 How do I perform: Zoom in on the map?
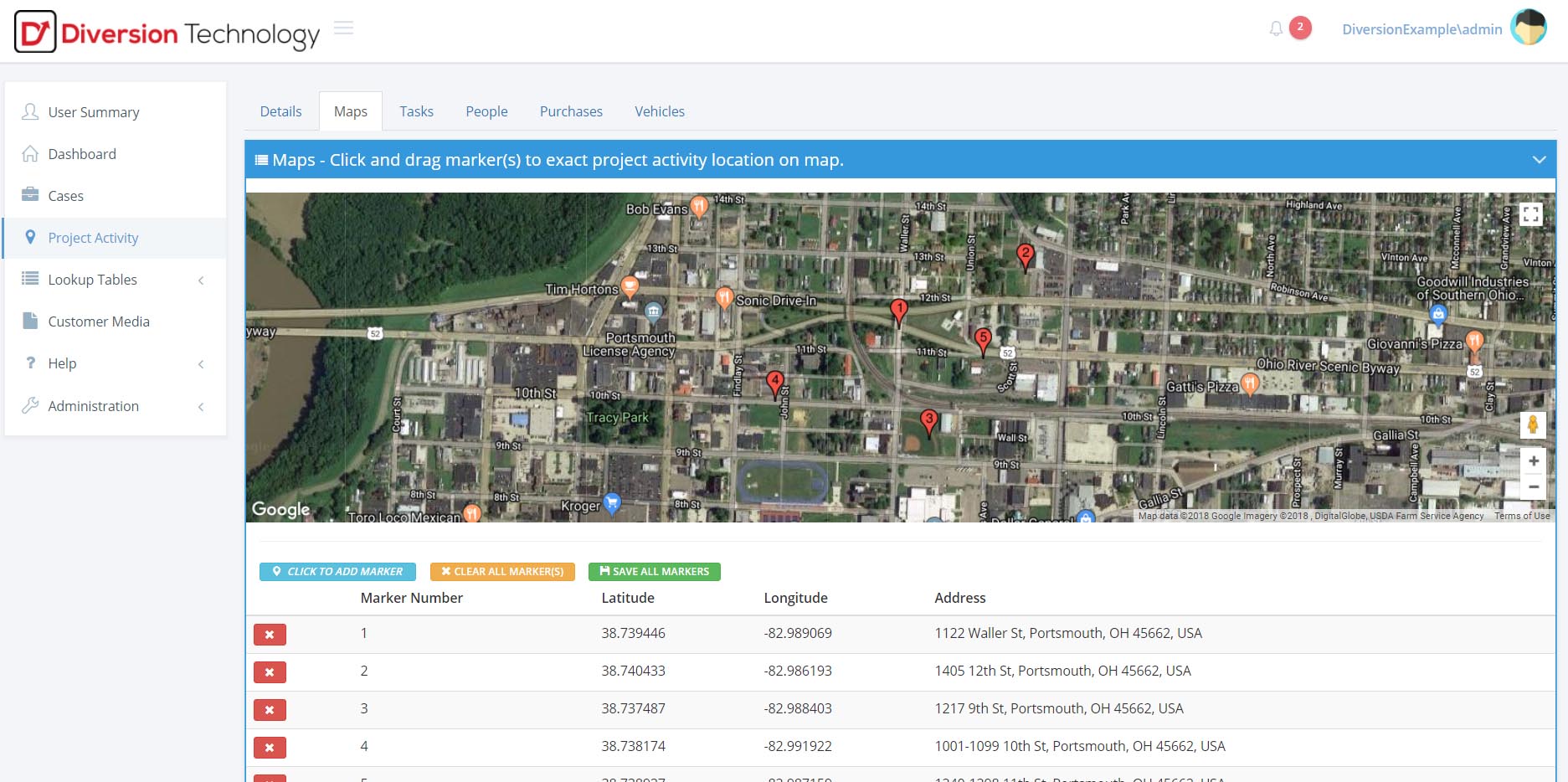(1533, 461)
